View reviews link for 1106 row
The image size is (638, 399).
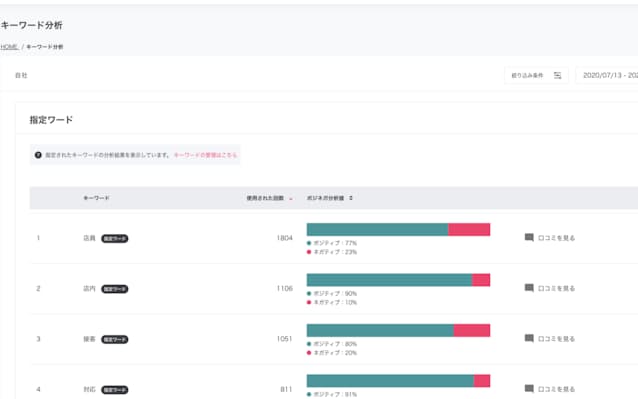pyautogui.click(x=556, y=288)
